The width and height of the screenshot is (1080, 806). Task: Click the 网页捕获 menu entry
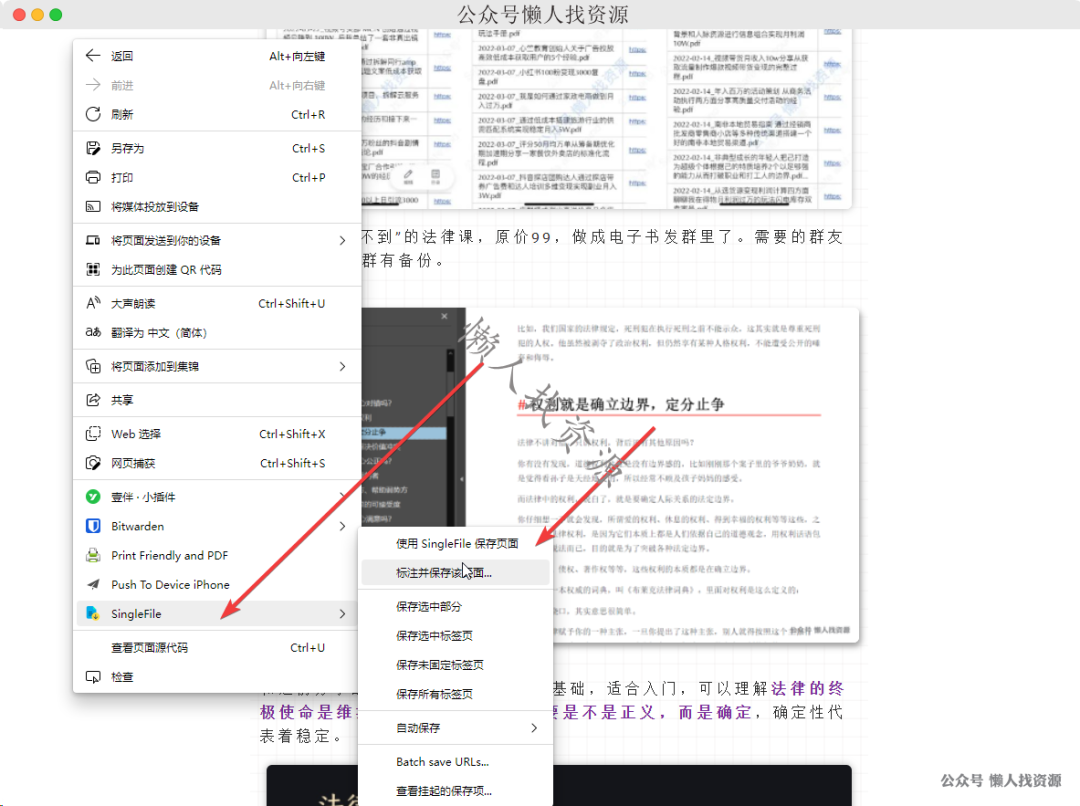[x=217, y=463]
